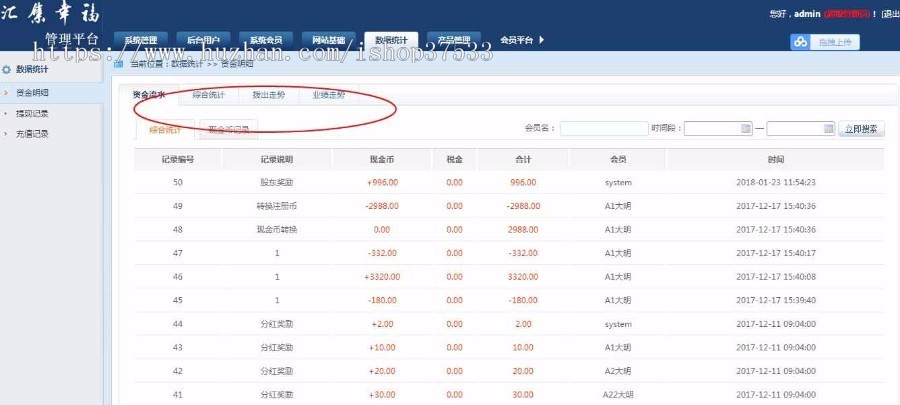Click the 拖拽上传 upload button
Image resolution: width=900 pixels, height=405 pixels.
coord(835,42)
